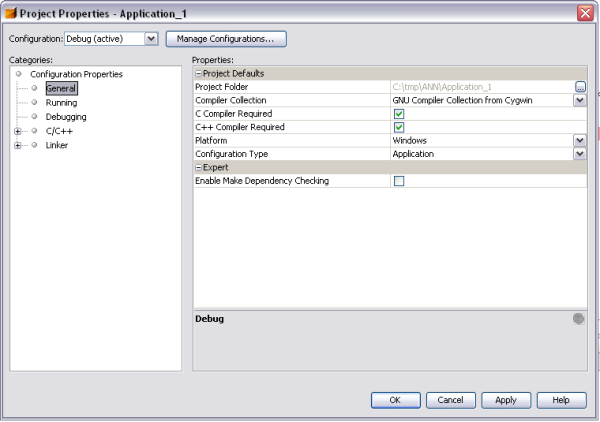Click the Windows platform value

pyautogui.click(x=409, y=140)
